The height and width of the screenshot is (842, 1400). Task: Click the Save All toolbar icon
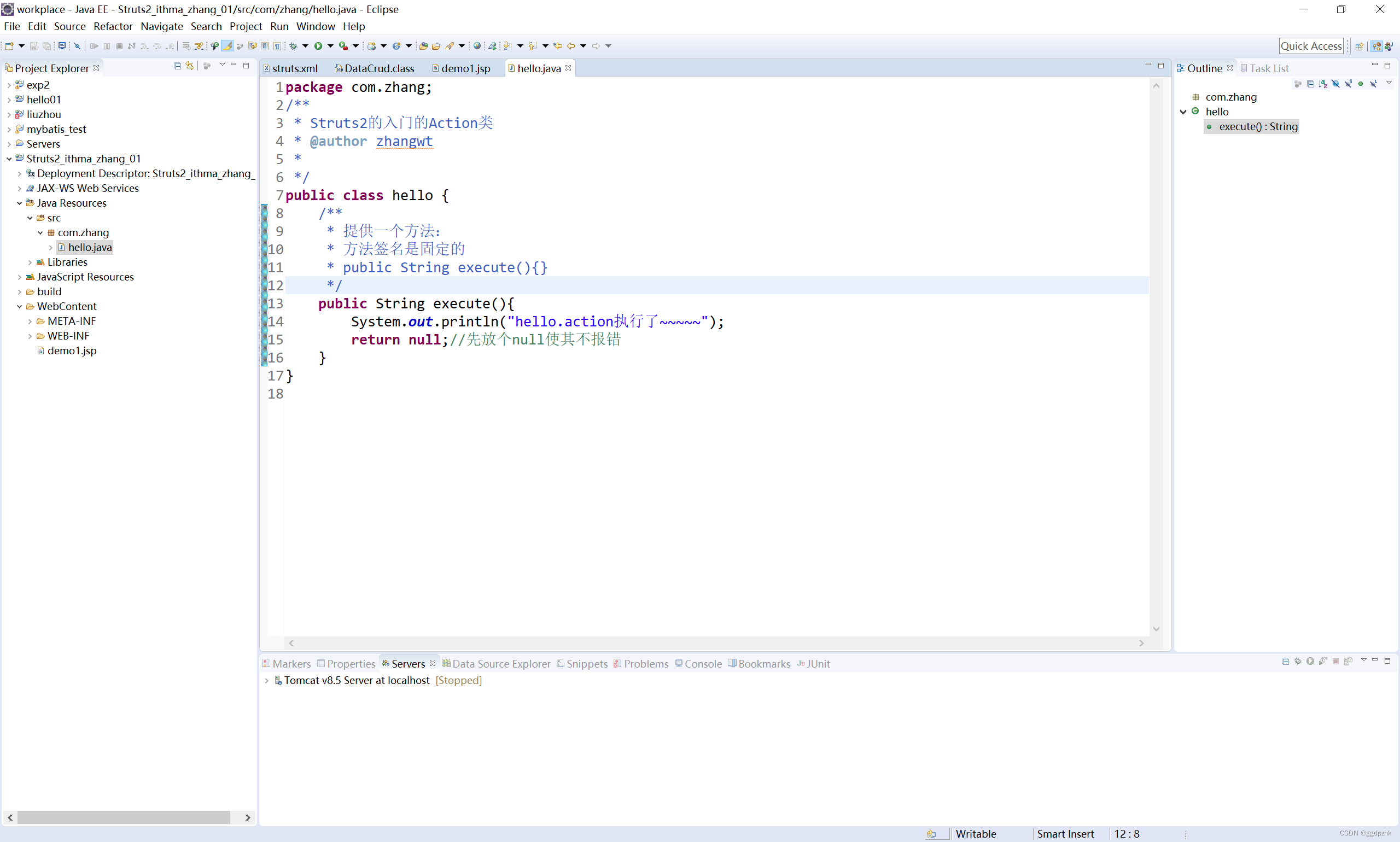point(46,46)
